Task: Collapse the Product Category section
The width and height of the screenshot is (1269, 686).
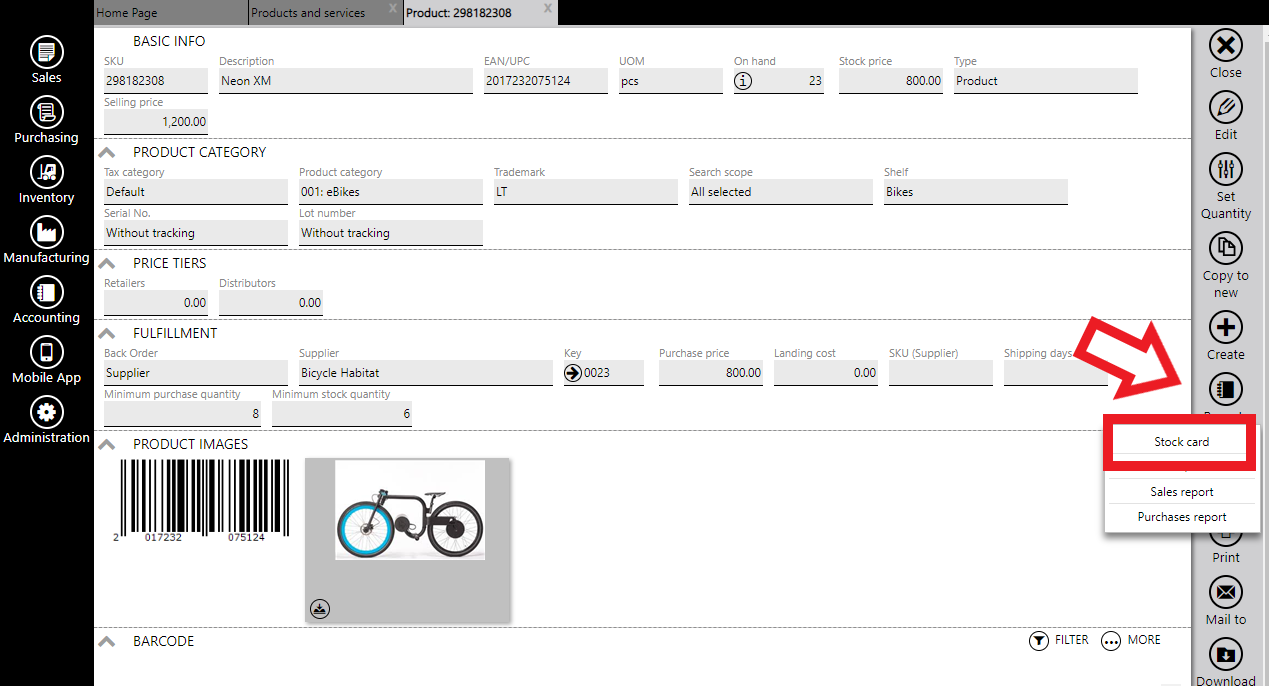Action: tap(106, 152)
